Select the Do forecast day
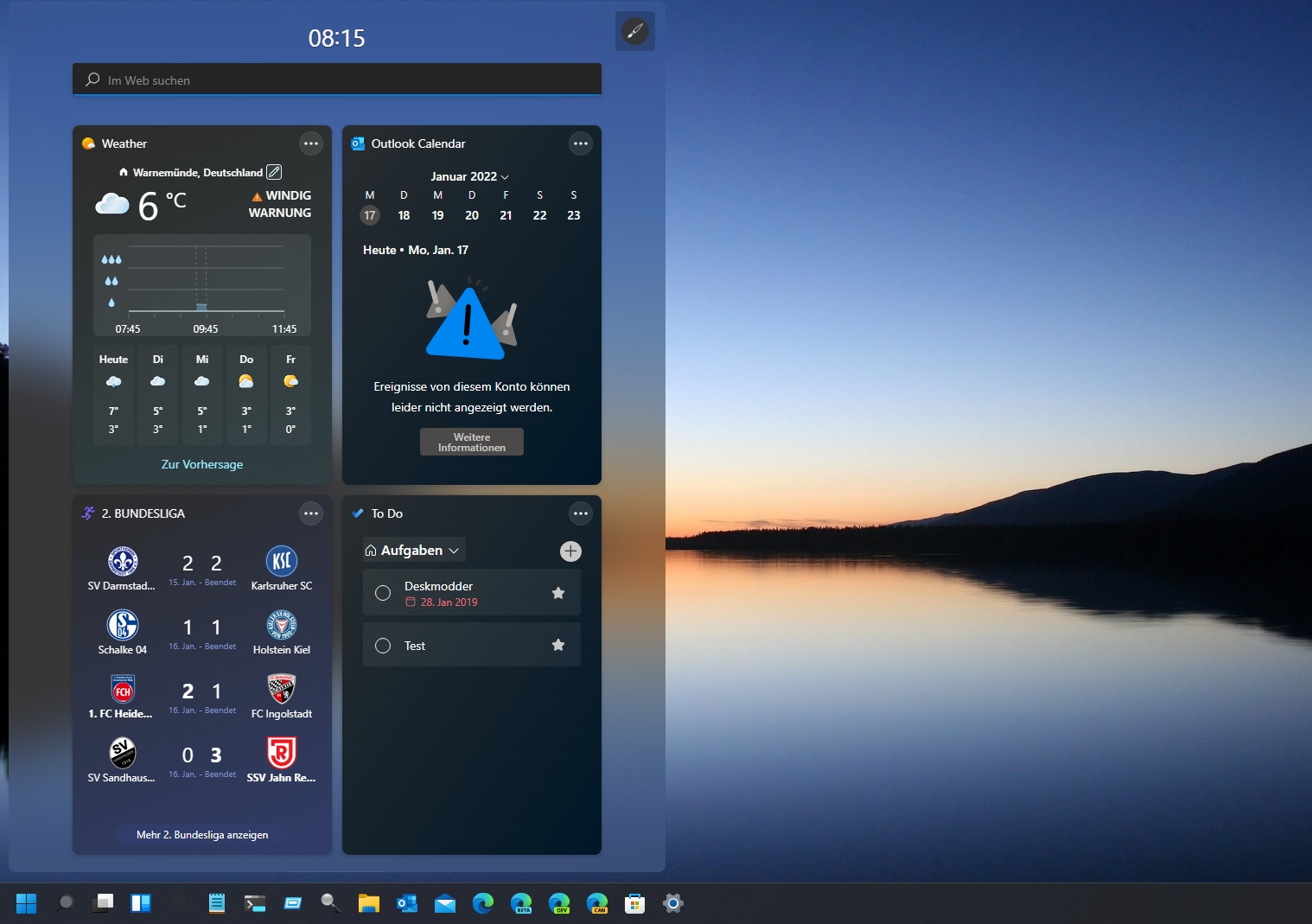The image size is (1312, 924). pos(246,394)
